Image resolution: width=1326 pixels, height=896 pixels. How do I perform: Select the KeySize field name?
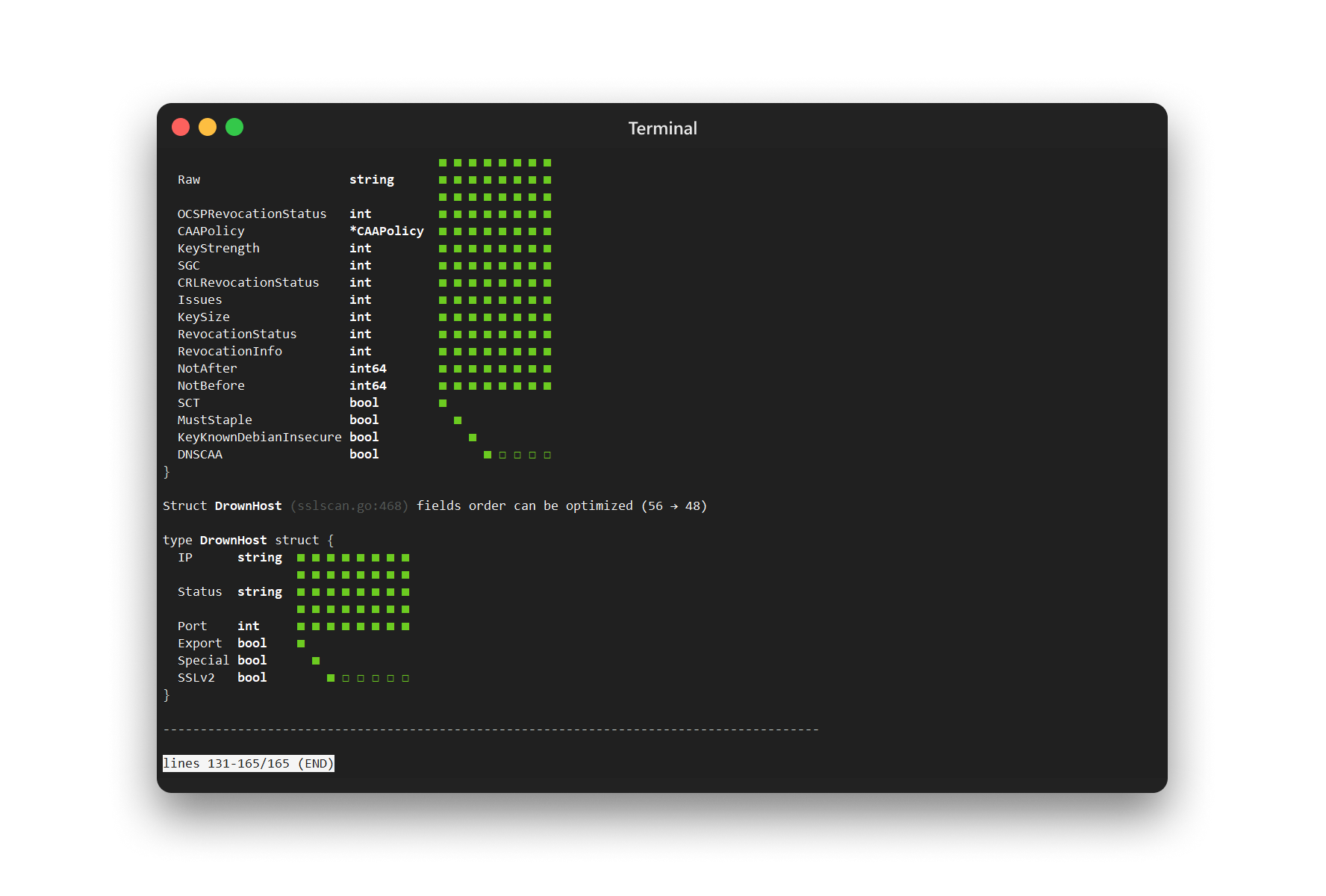coord(204,317)
